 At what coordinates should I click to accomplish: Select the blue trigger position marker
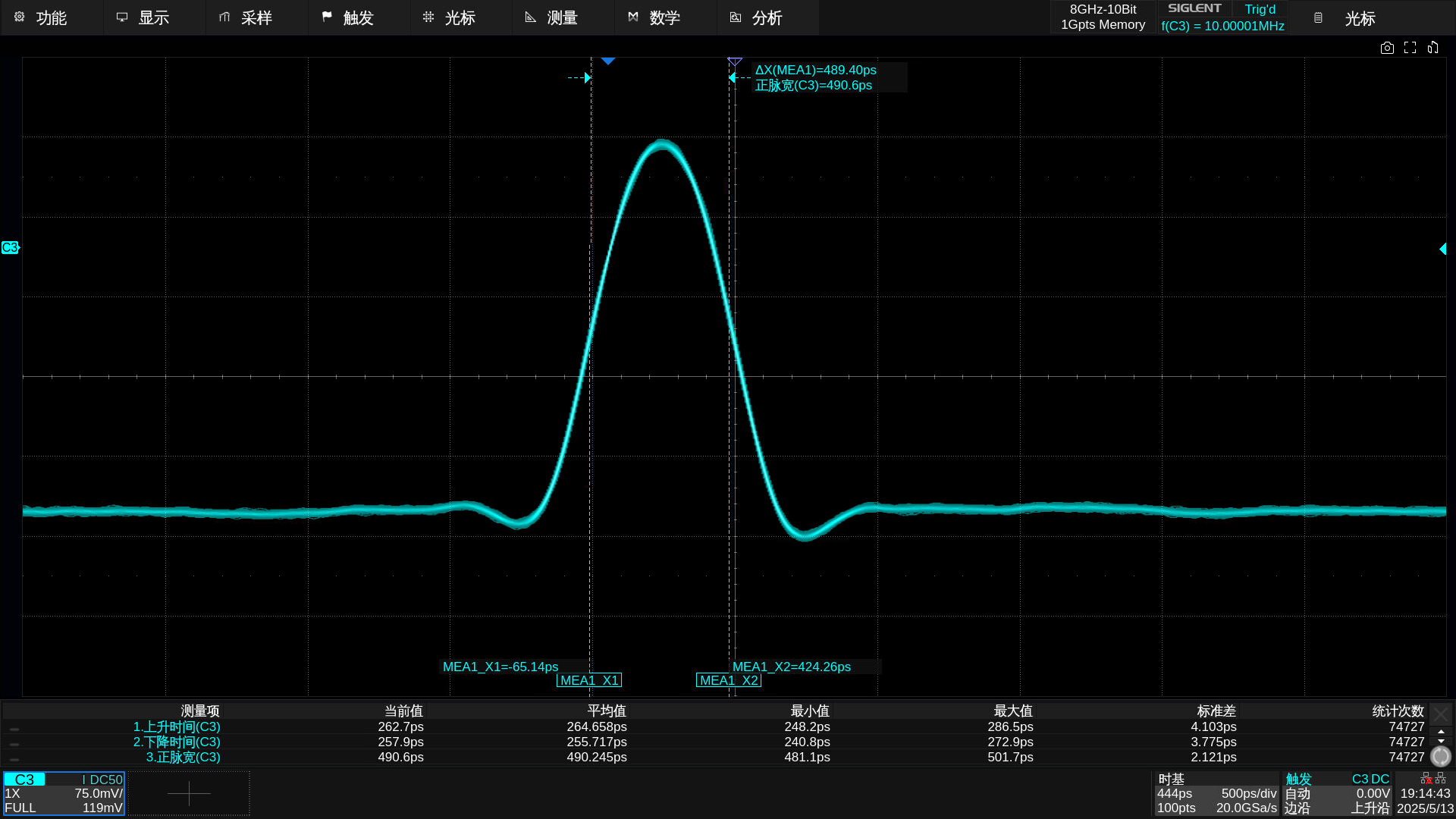coord(607,61)
